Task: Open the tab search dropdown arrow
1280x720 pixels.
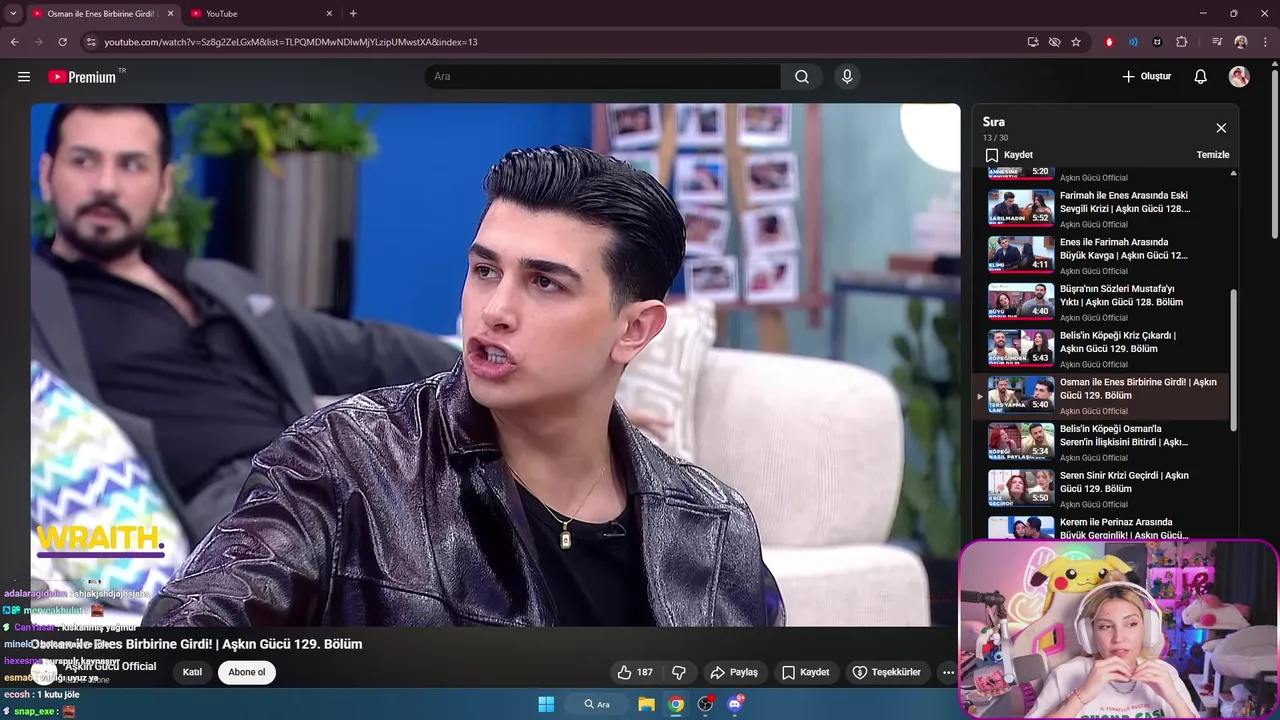Action: click(x=13, y=14)
